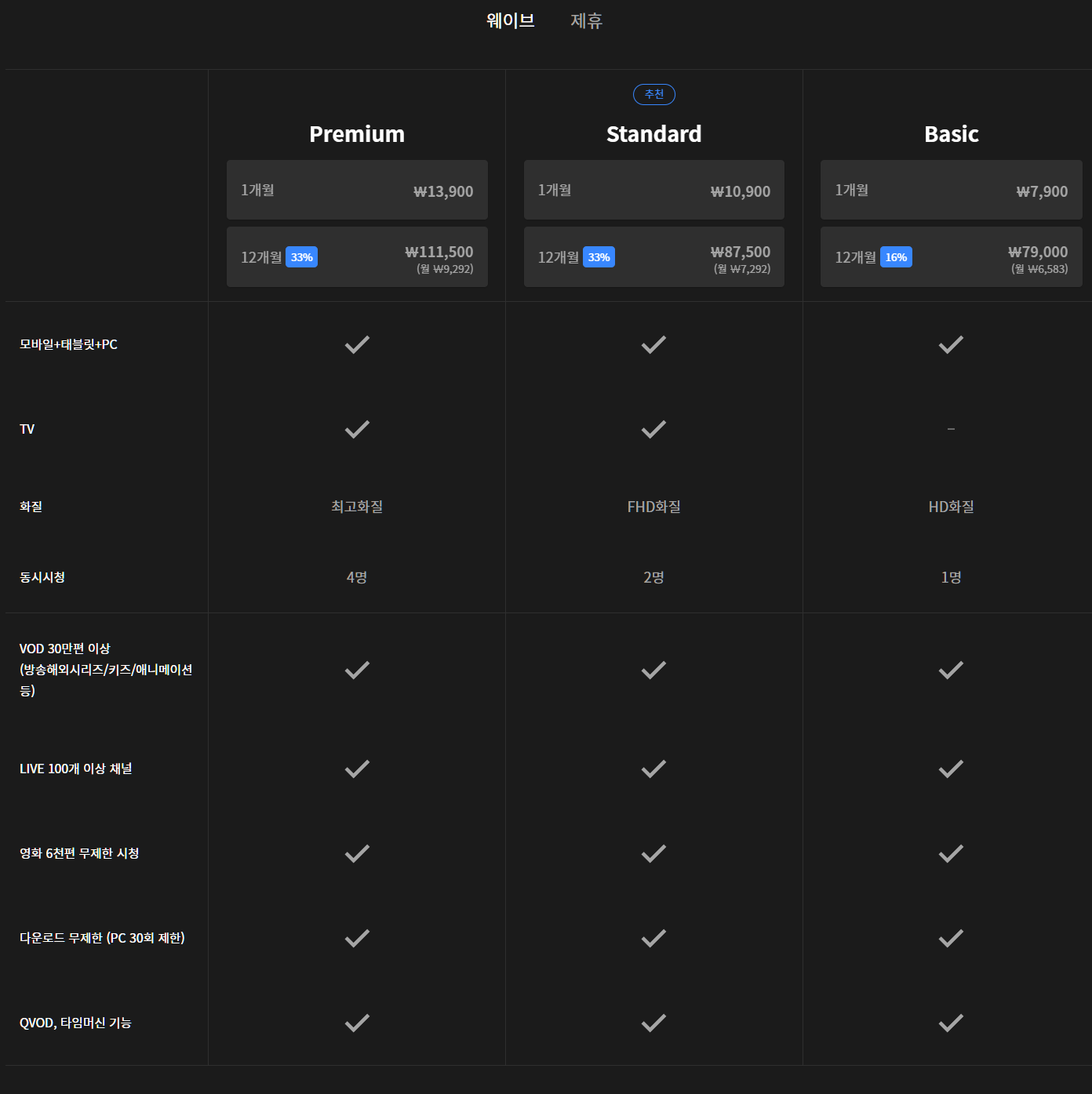Click the 16% discount badge under Basic
This screenshot has height=1094, width=1092.
[896, 257]
